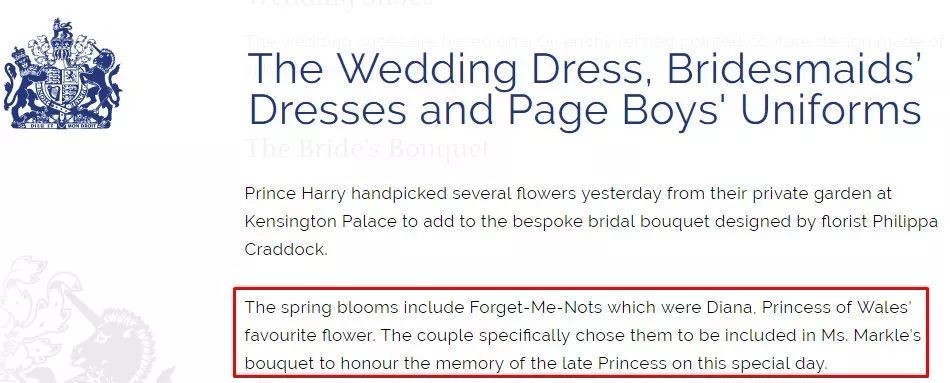The width and height of the screenshot is (950, 383).
Task: Click the red-outlined Forget-Me-Nots paragraph
Action: click(x=581, y=333)
